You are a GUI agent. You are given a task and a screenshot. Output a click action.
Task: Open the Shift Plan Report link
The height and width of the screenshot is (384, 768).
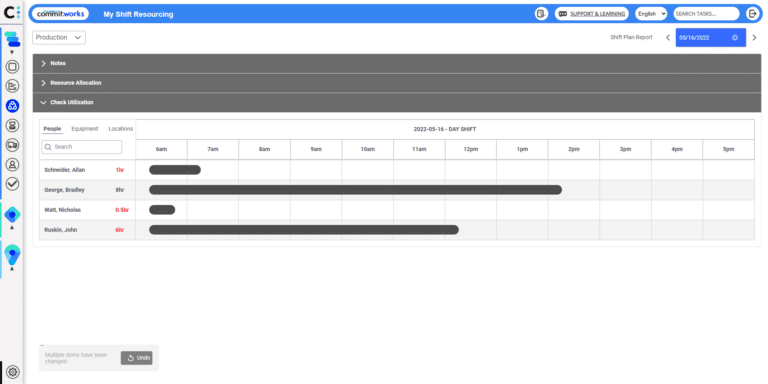click(631, 37)
